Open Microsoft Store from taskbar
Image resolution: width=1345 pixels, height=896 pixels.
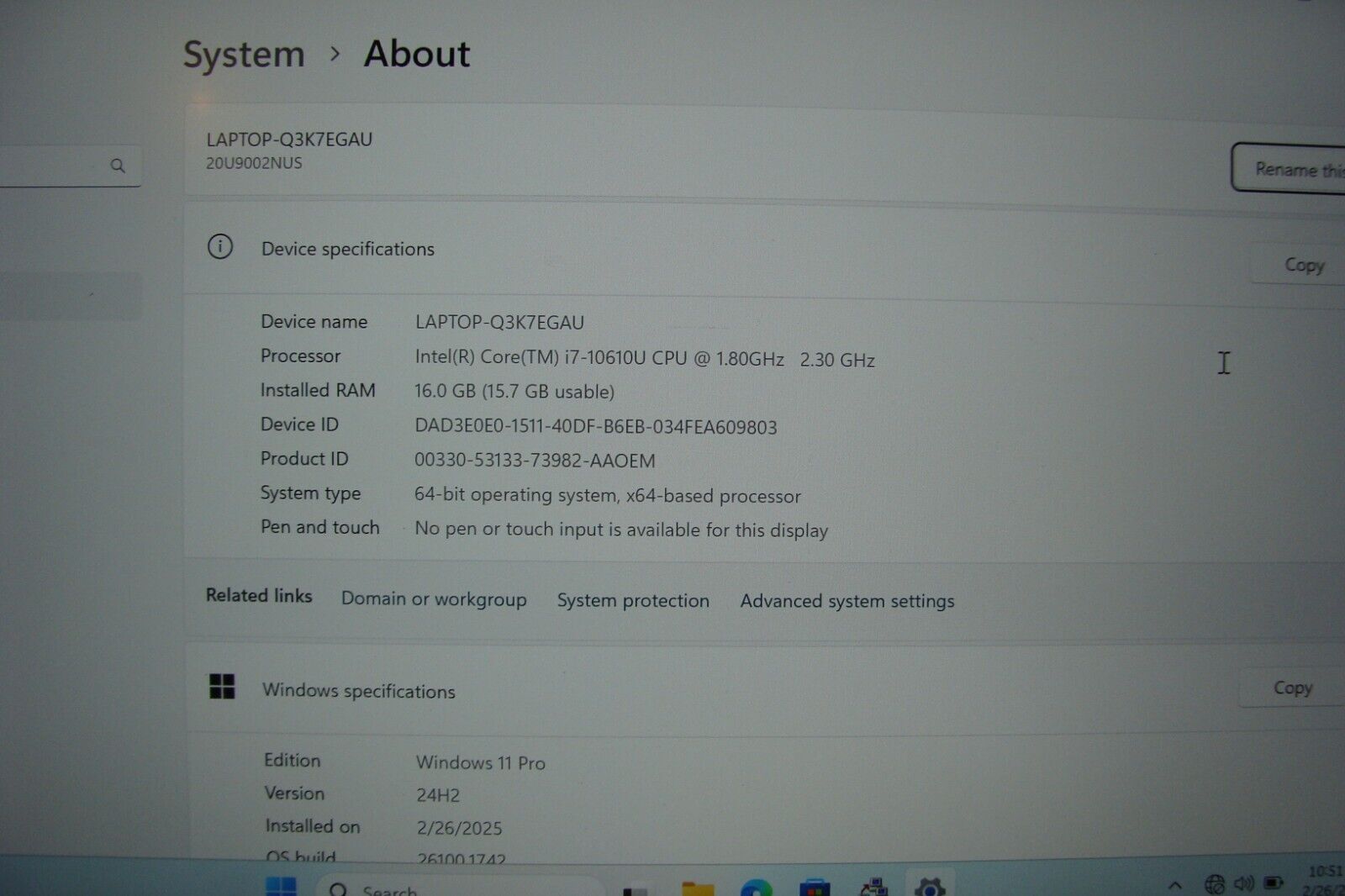[x=814, y=888]
